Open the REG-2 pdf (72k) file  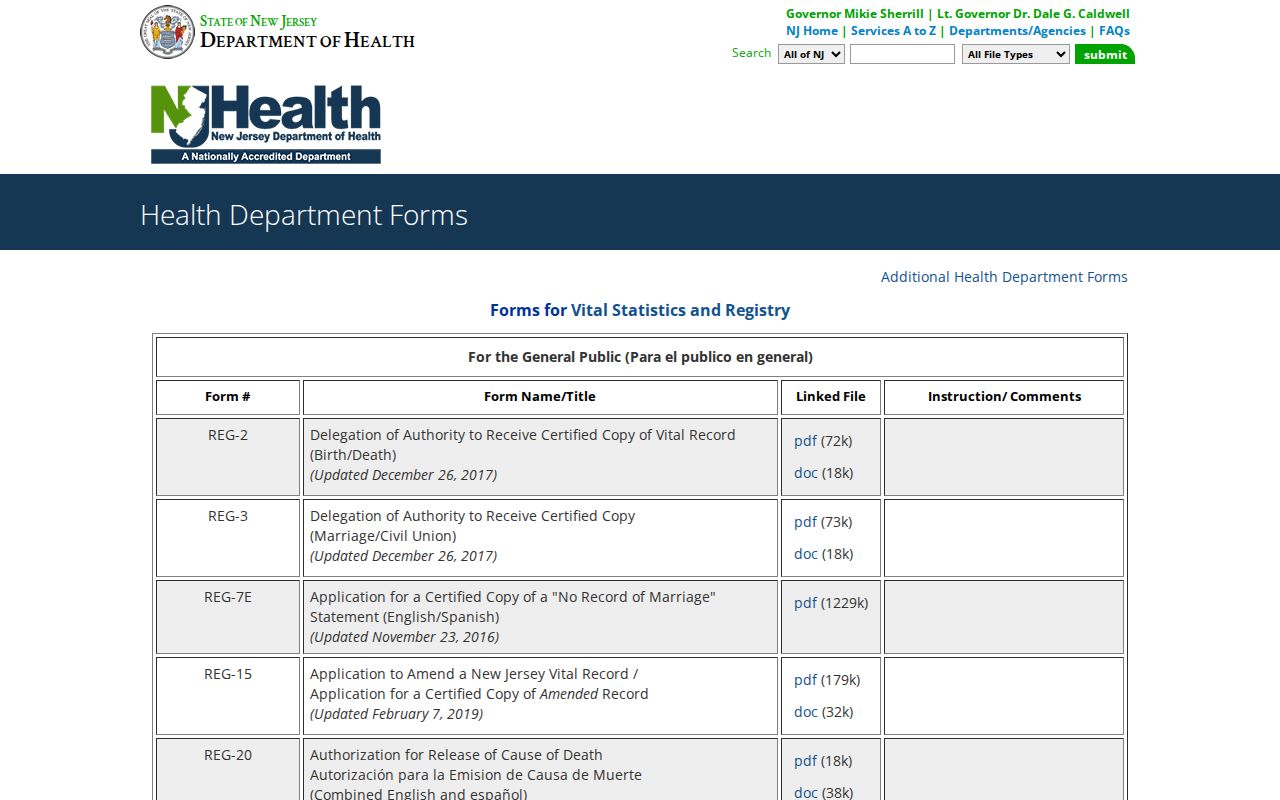(x=805, y=441)
